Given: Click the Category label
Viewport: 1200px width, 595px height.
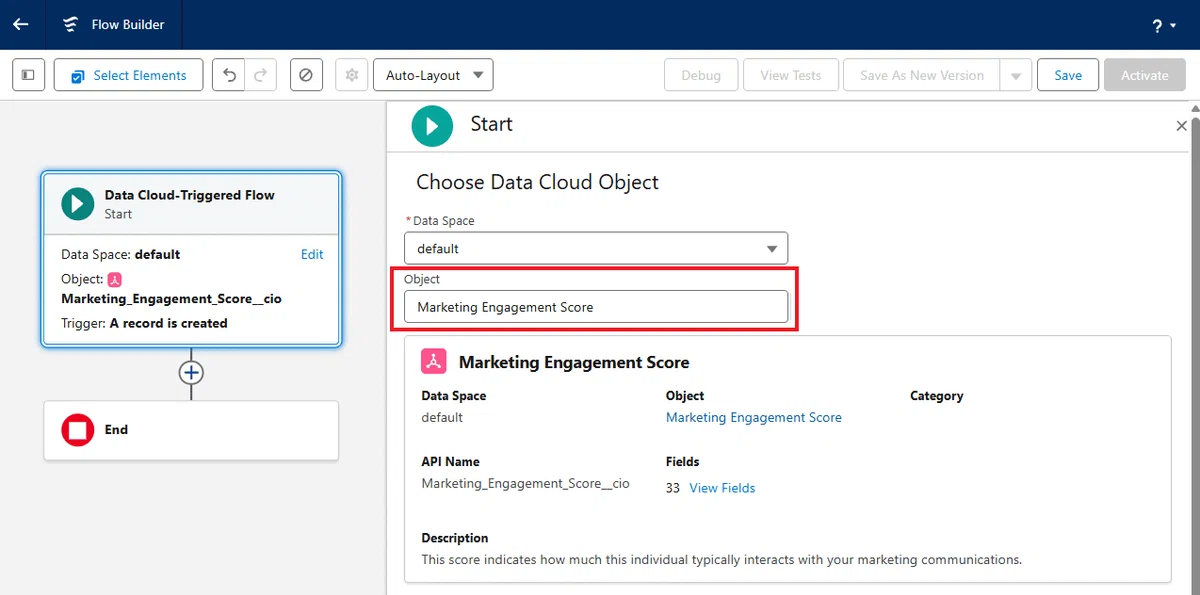Looking at the screenshot, I should pos(936,396).
